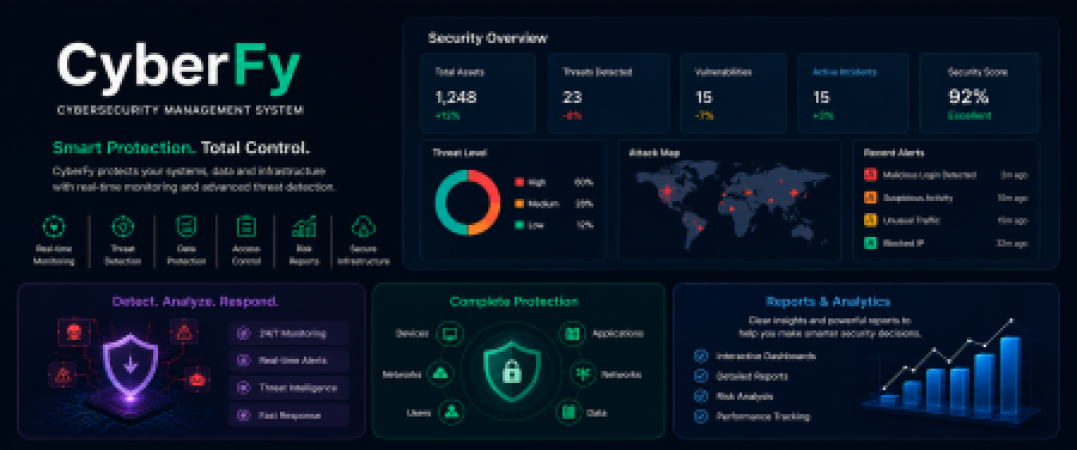Open the Total Assets card
1077x450 pixels.
click(477, 93)
